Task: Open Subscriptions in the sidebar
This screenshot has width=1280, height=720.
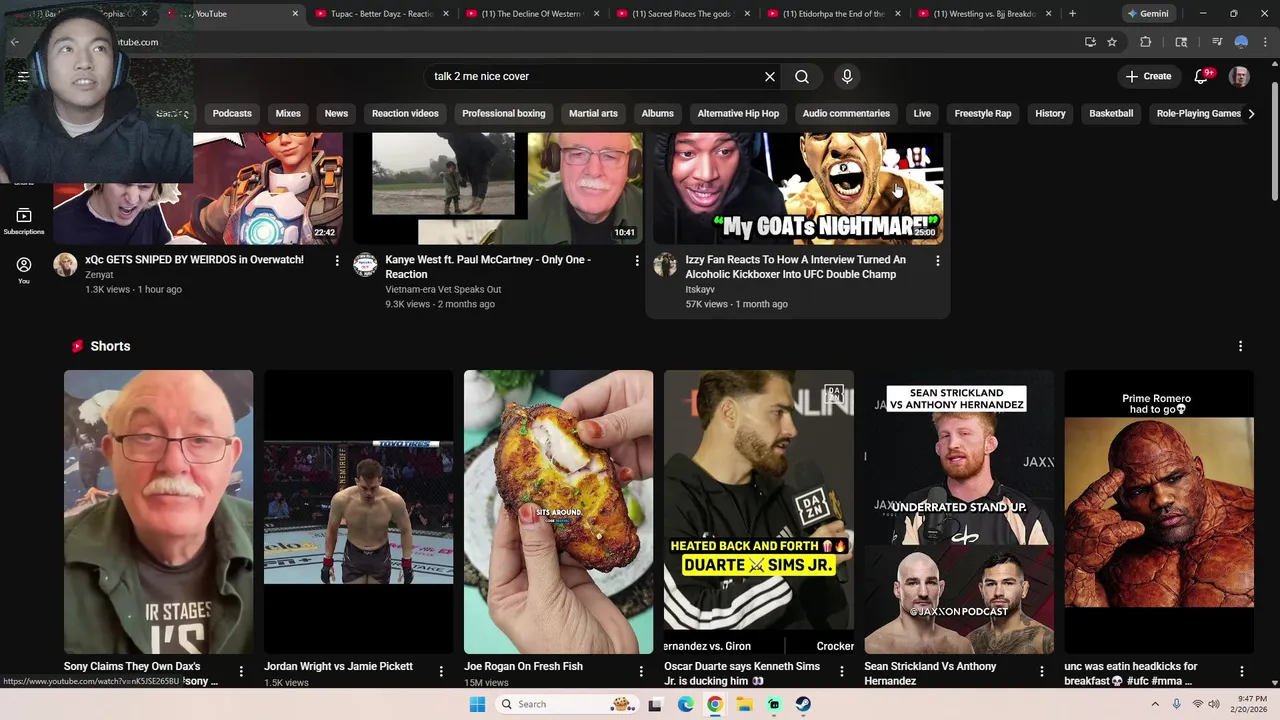Action: point(24,221)
